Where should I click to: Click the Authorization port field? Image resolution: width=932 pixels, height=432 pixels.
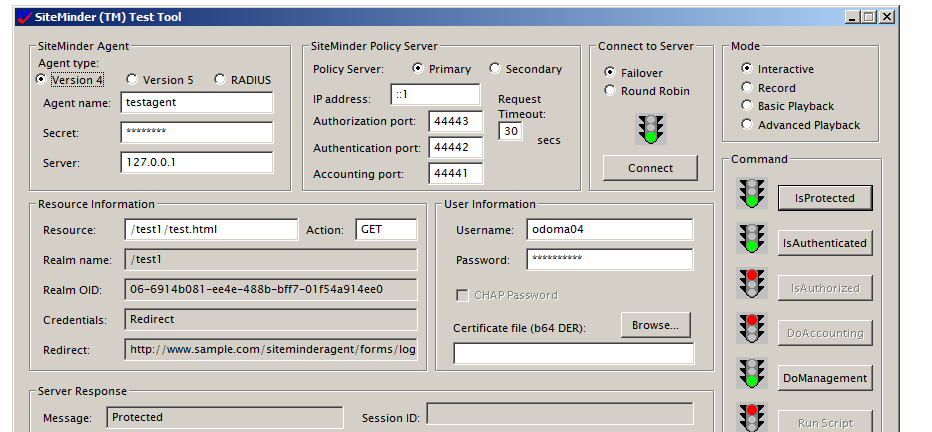point(455,121)
